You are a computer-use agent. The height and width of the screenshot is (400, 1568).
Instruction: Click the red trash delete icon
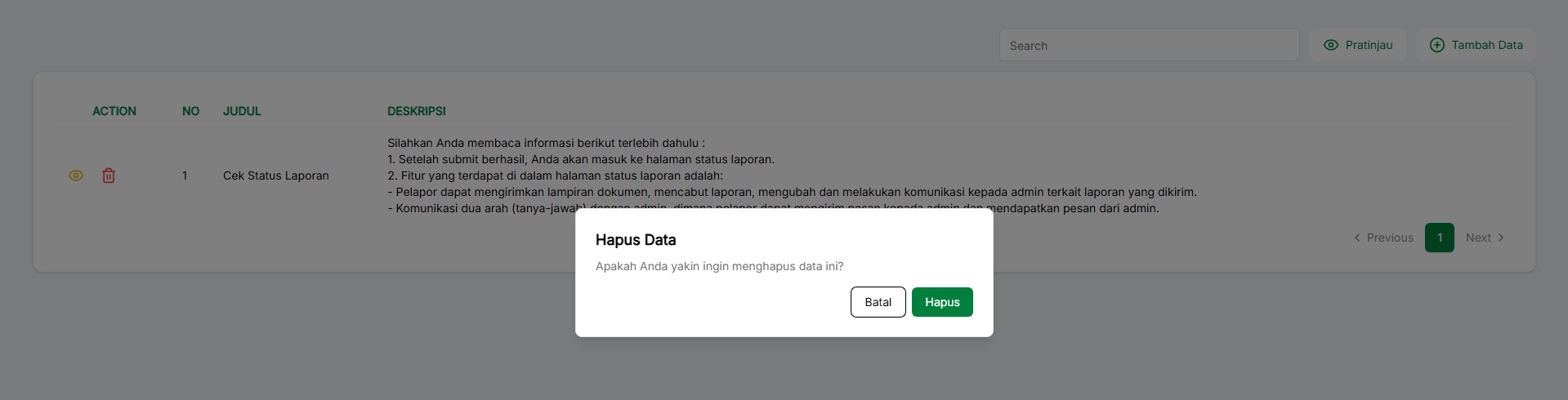109,176
